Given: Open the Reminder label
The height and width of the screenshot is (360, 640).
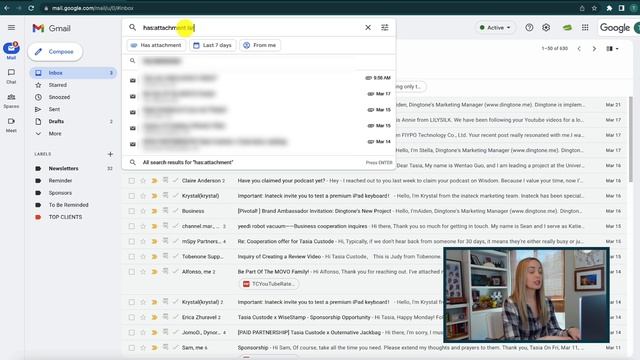Looking at the screenshot, I should point(60,180).
